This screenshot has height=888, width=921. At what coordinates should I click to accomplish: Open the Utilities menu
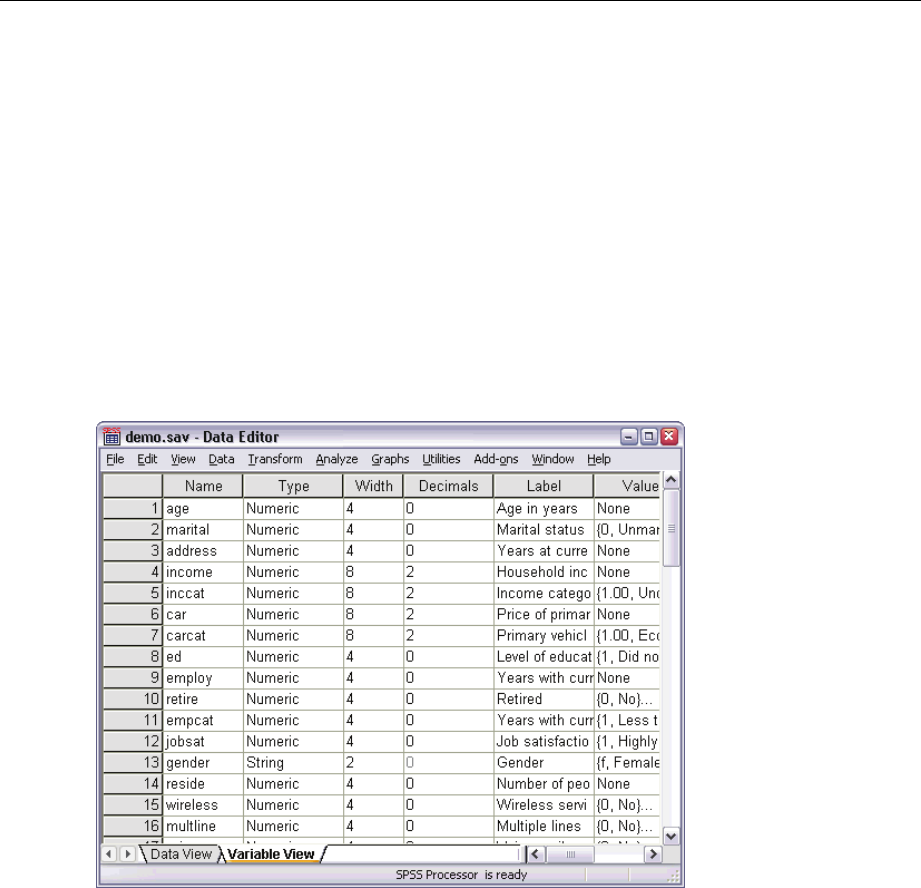[441, 459]
